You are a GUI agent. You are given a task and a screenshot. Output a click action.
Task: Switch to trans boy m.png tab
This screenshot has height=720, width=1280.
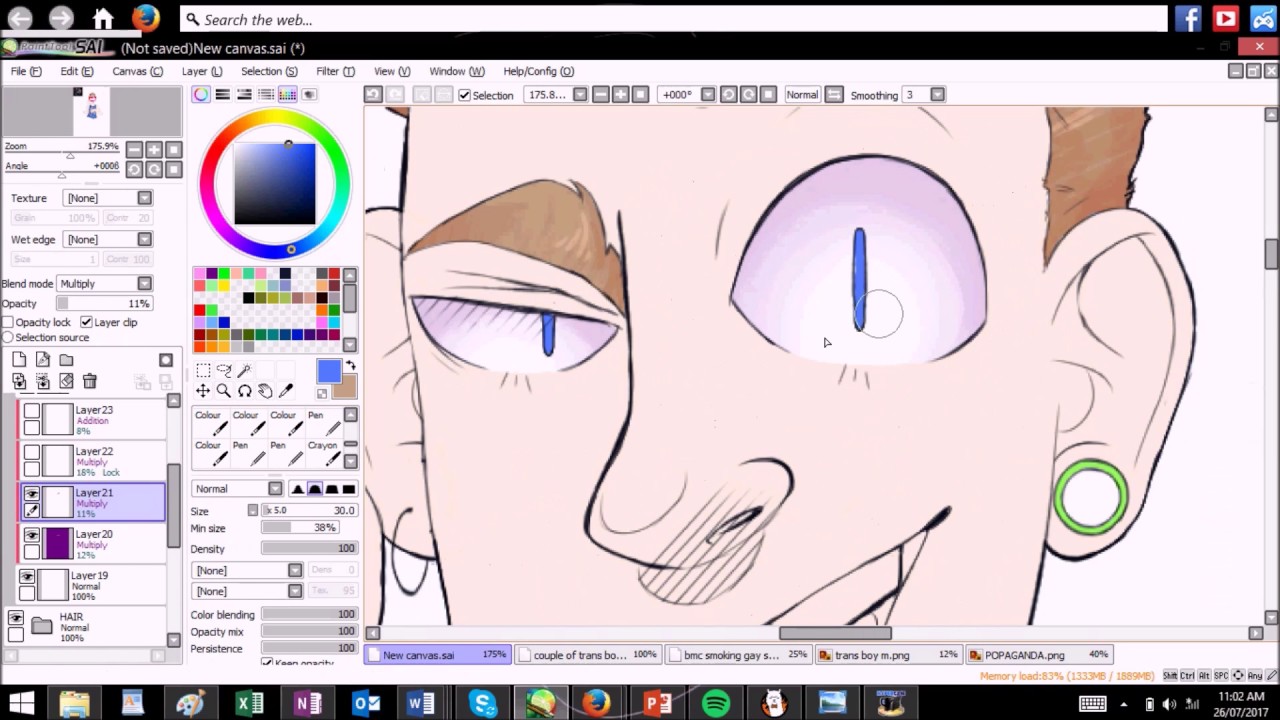(x=889, y=655)
